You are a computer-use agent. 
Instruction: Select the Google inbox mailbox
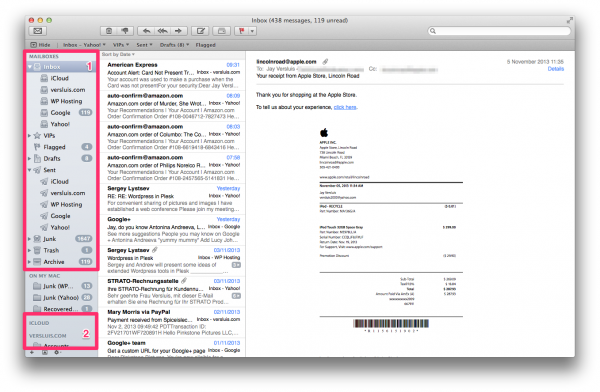tap(60, 113)
